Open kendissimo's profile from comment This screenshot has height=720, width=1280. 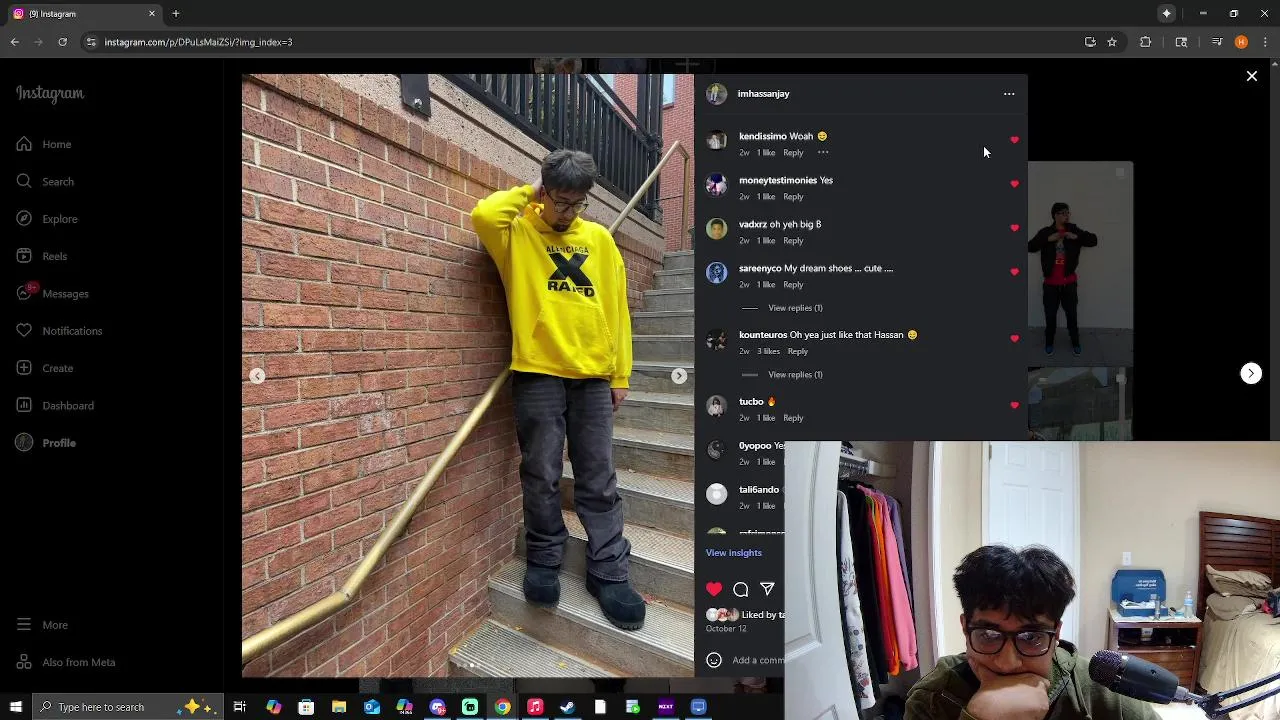click(x=762, y=136)
